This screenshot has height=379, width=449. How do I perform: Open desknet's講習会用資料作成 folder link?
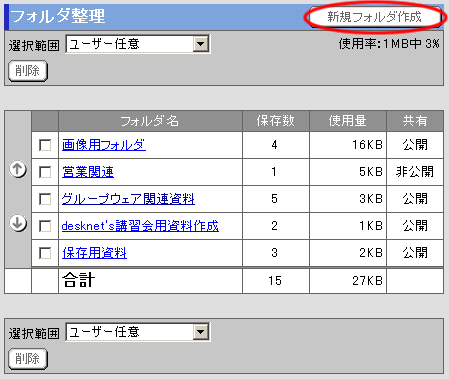tap(140, 226)
